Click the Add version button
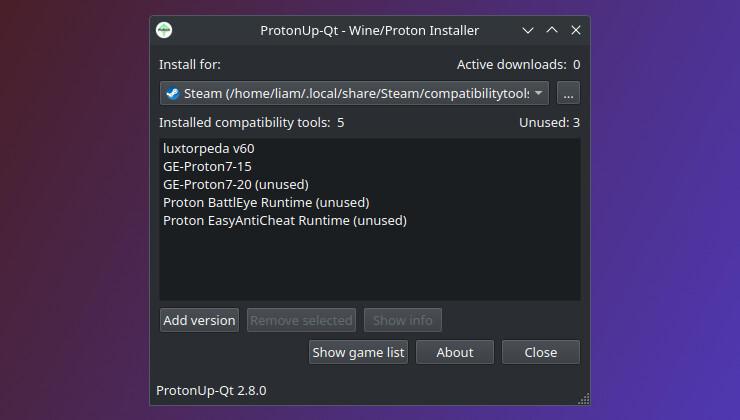The width and height of the screenshot is (740, 420). point(199,321)
